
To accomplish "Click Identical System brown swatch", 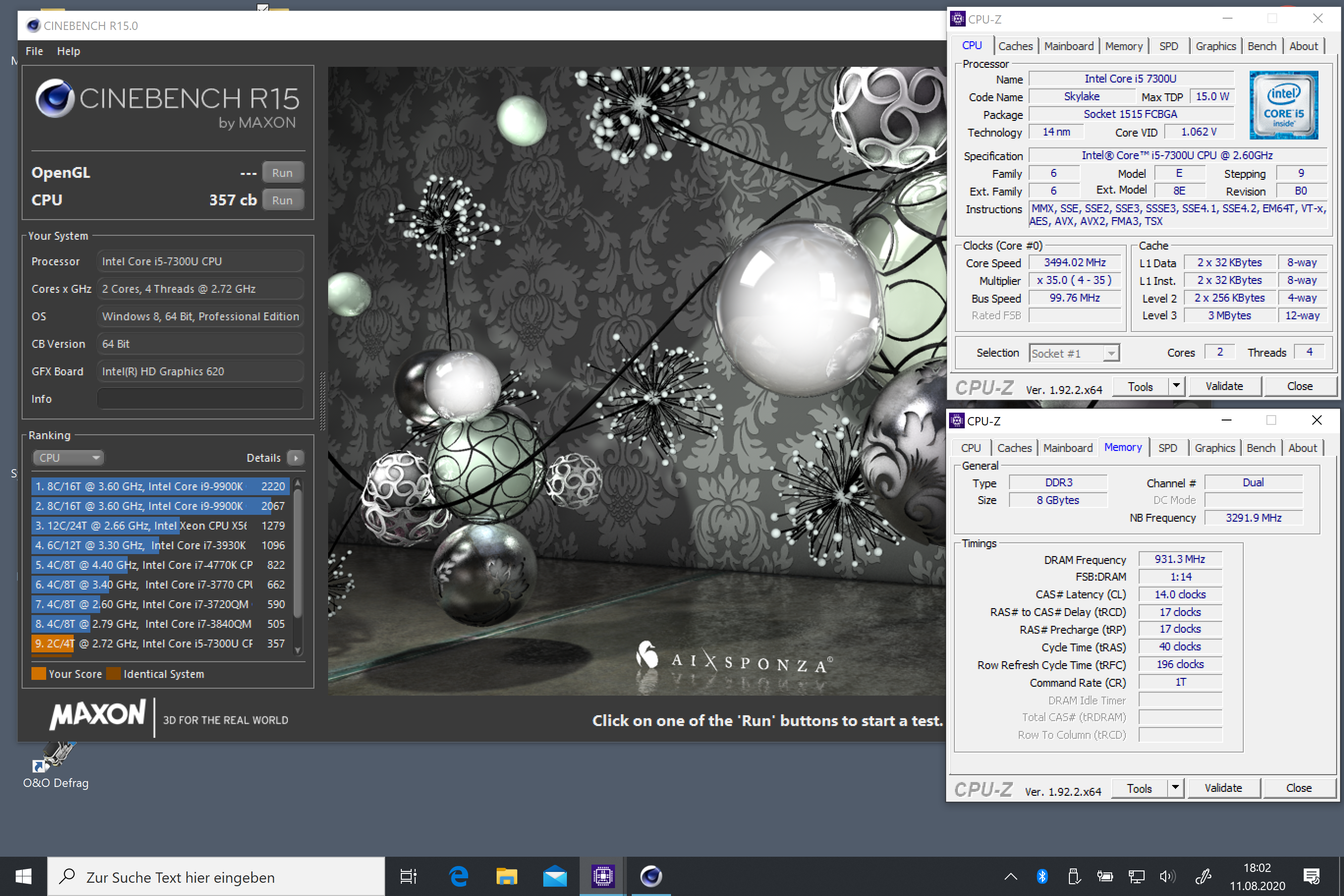I will coord(113,673).
